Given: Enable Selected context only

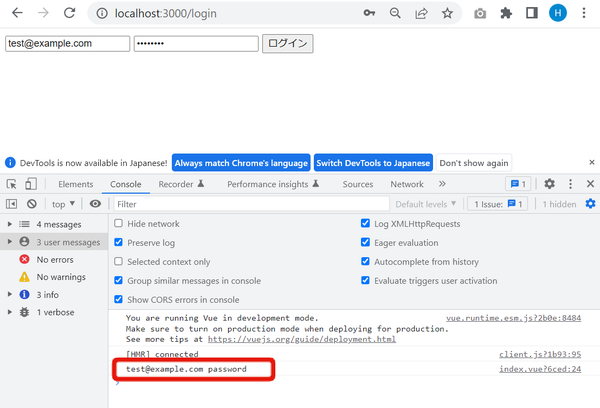Looking at the screenshot, I should [119, 261].
